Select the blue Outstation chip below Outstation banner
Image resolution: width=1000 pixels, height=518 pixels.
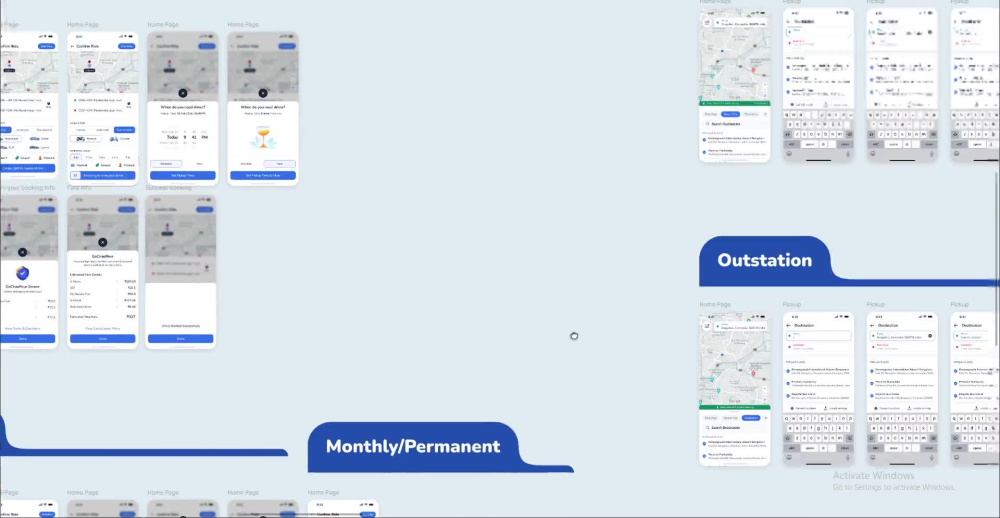751,418
